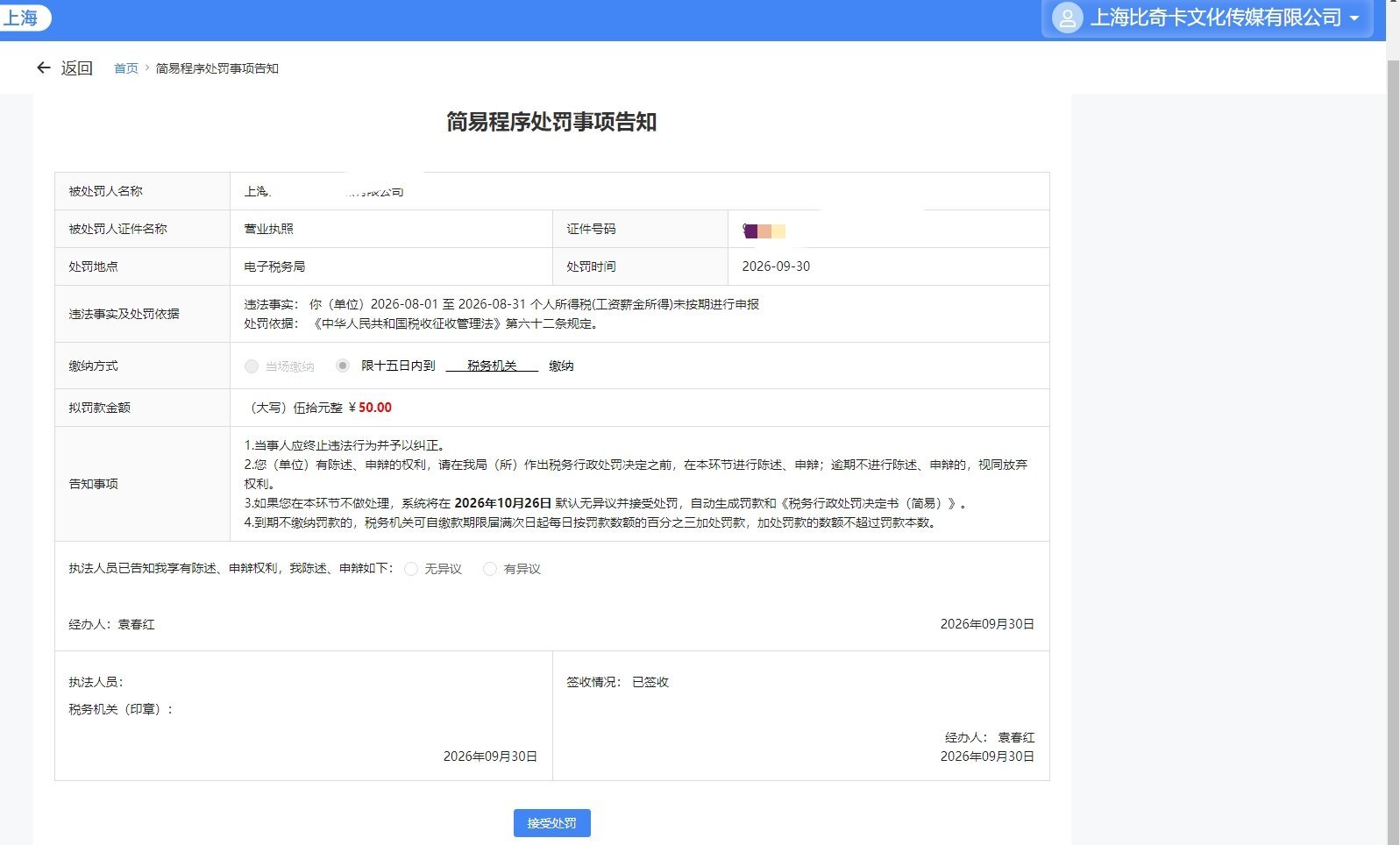Click the page title 简易程序处罚事项告知

(x=551, y=122)
